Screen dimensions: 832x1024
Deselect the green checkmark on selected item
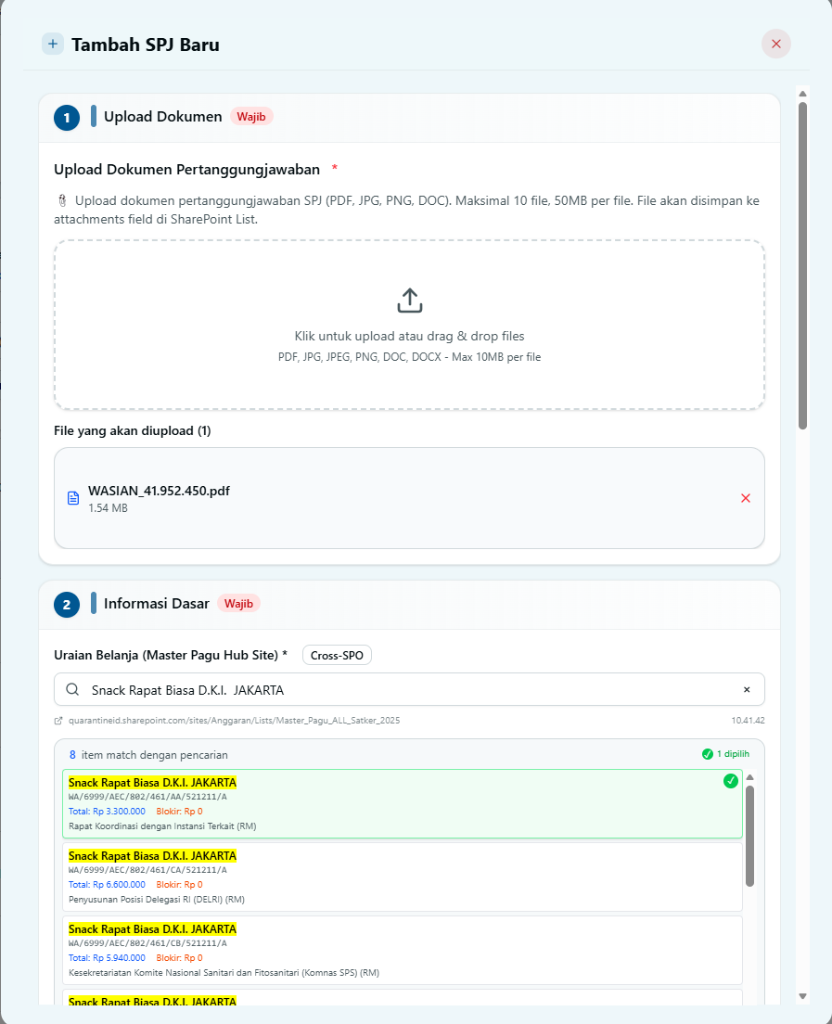[730, 781]
